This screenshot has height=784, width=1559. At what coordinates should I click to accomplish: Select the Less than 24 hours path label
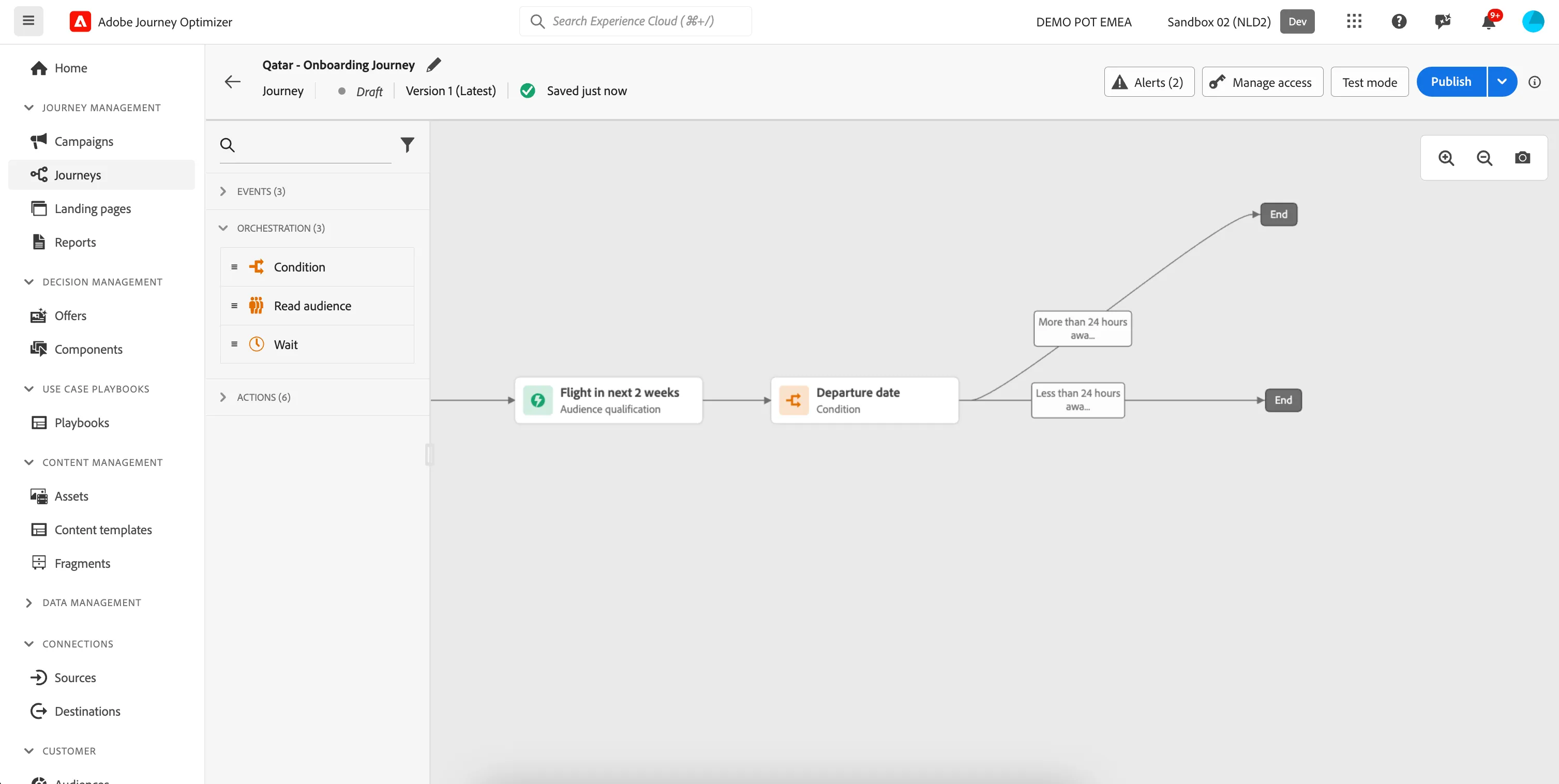(1077, 400)
